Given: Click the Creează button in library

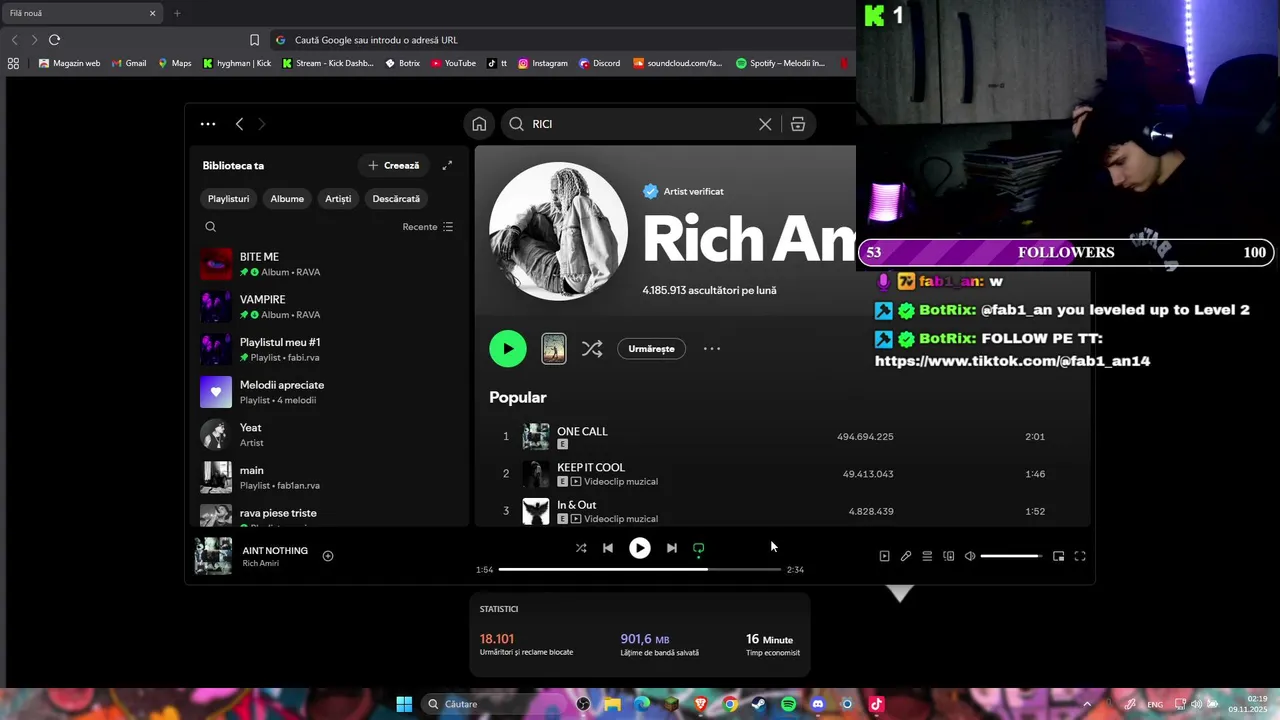Looking at the screenshot, I should [394, 165].
